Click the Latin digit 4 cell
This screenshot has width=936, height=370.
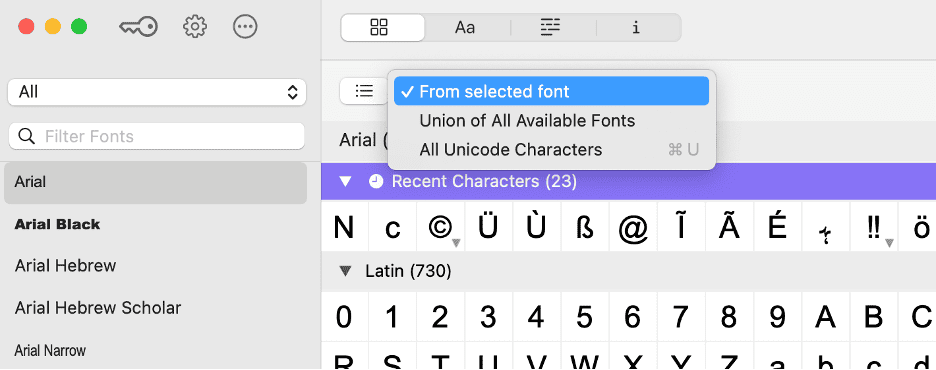pos(537,316)
